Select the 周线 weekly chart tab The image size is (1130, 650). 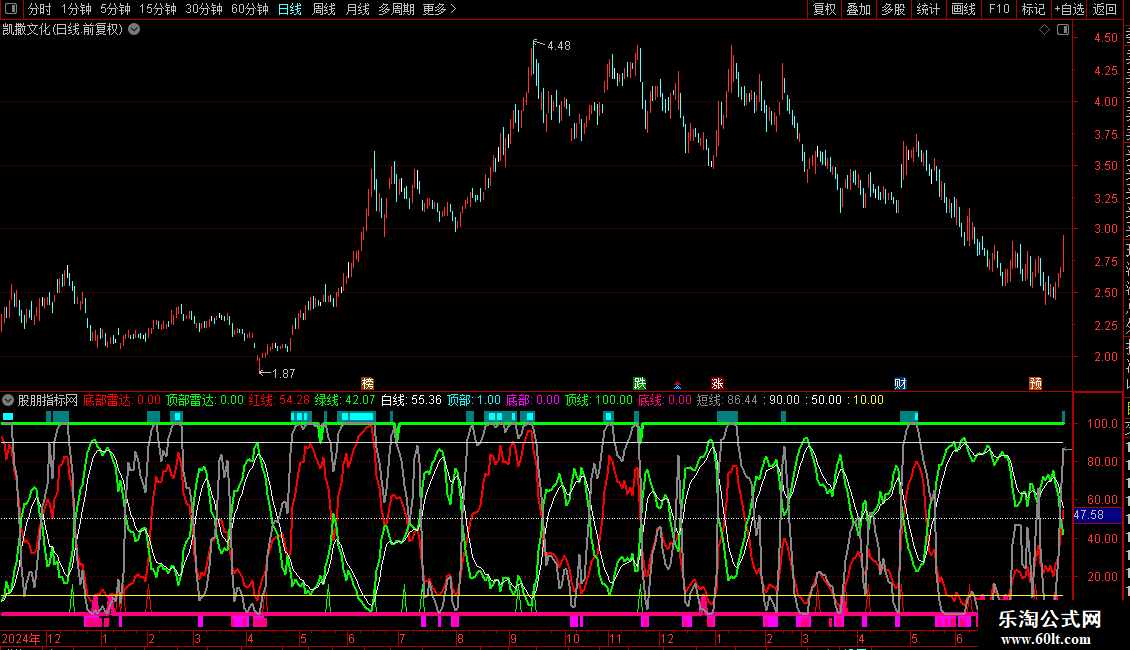(324, 9)
